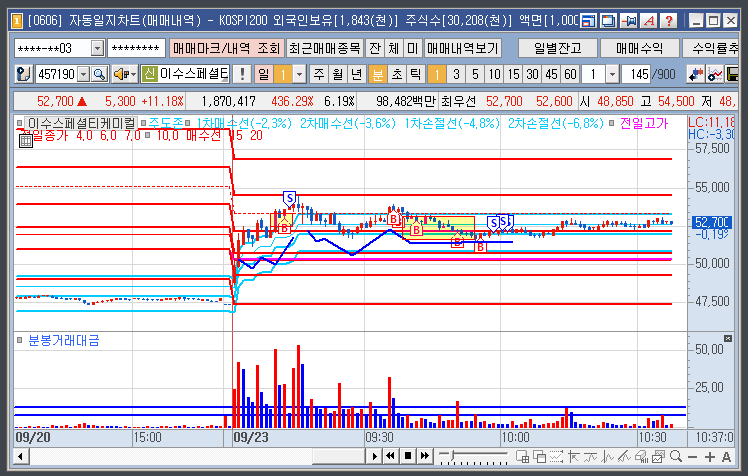
Task: Close the 분봉거래대금 pane with small x
Action: click(727, 338)
